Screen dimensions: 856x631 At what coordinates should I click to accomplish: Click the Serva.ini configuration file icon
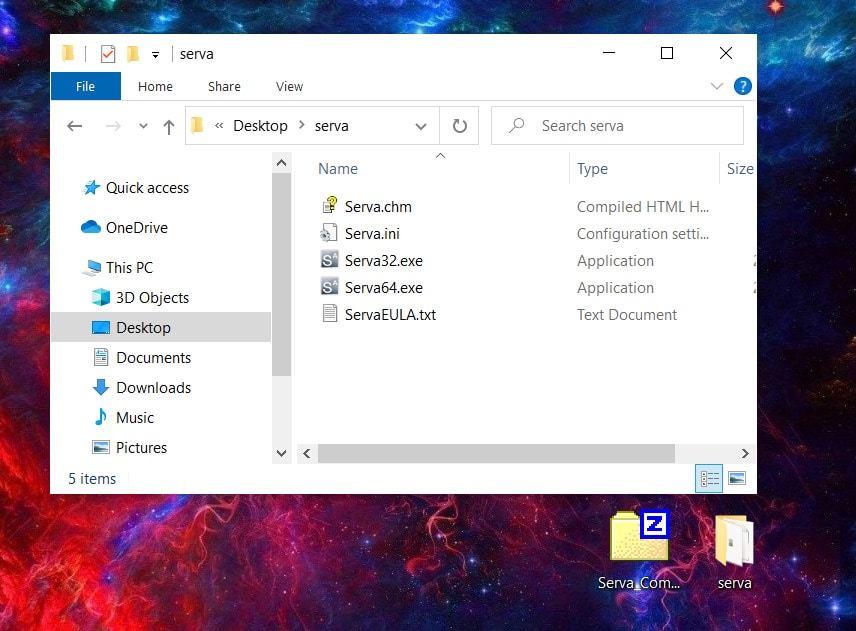click(x=329, y=233)
